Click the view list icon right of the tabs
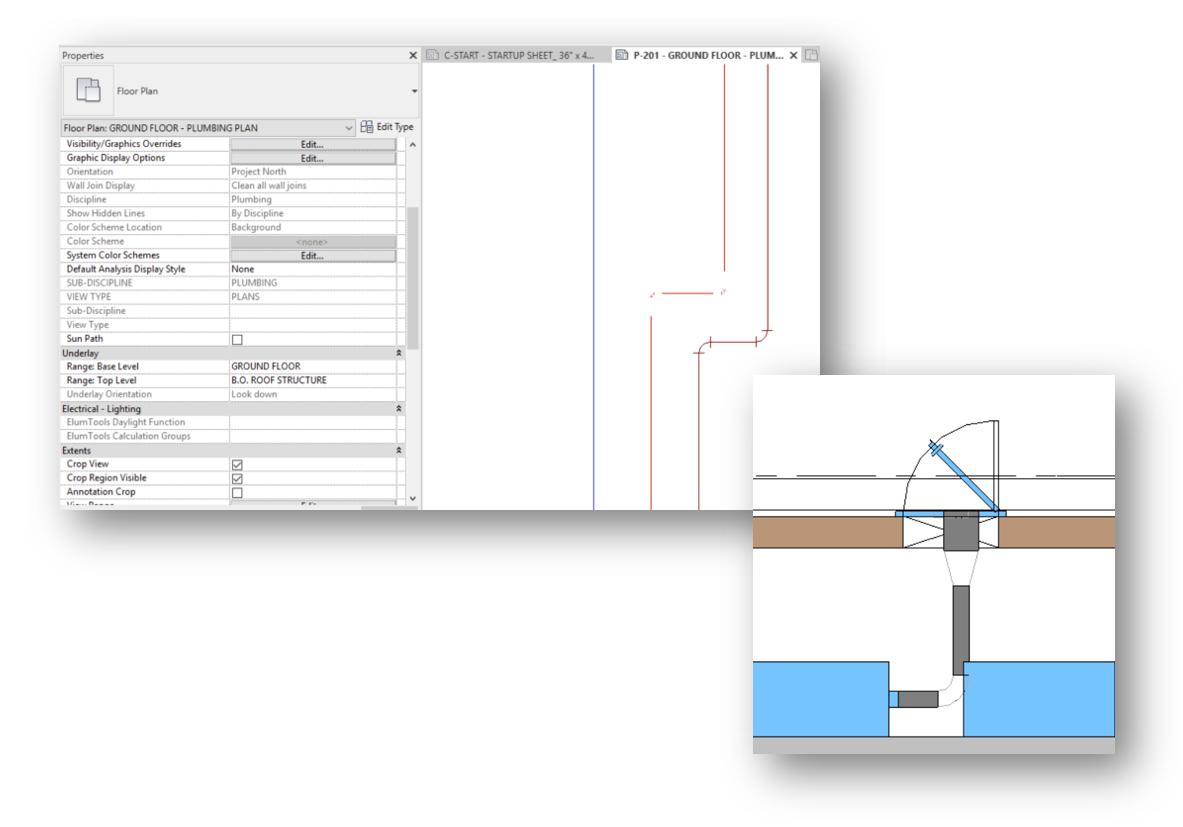1183x827 pixels. tap(810, 55)
